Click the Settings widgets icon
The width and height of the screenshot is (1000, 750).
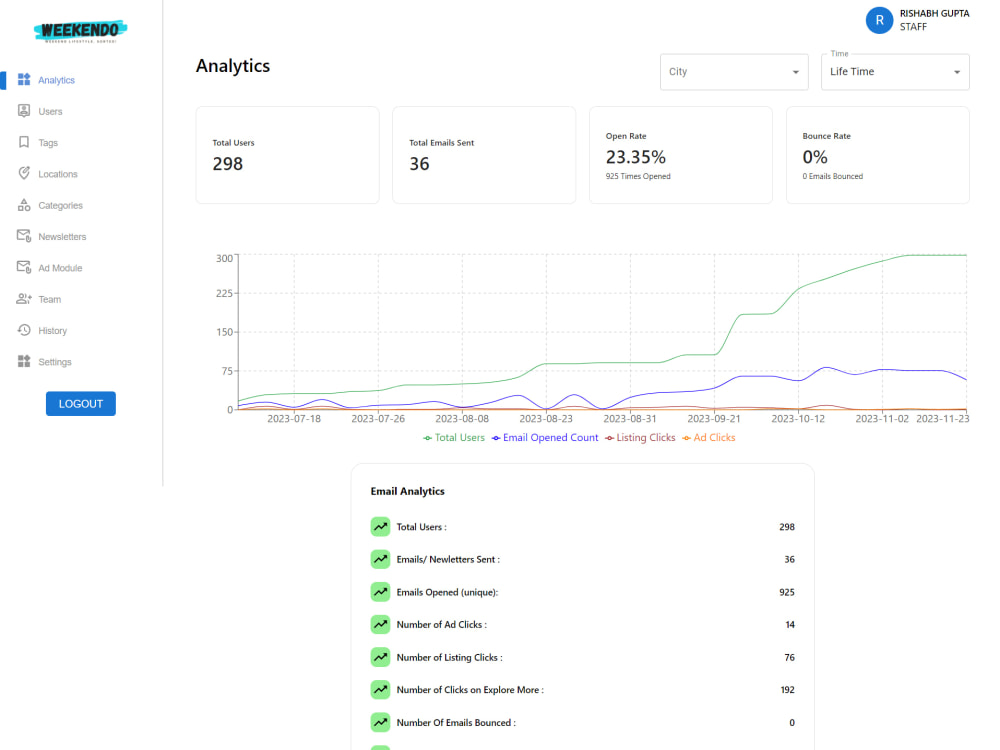point(24,361)
